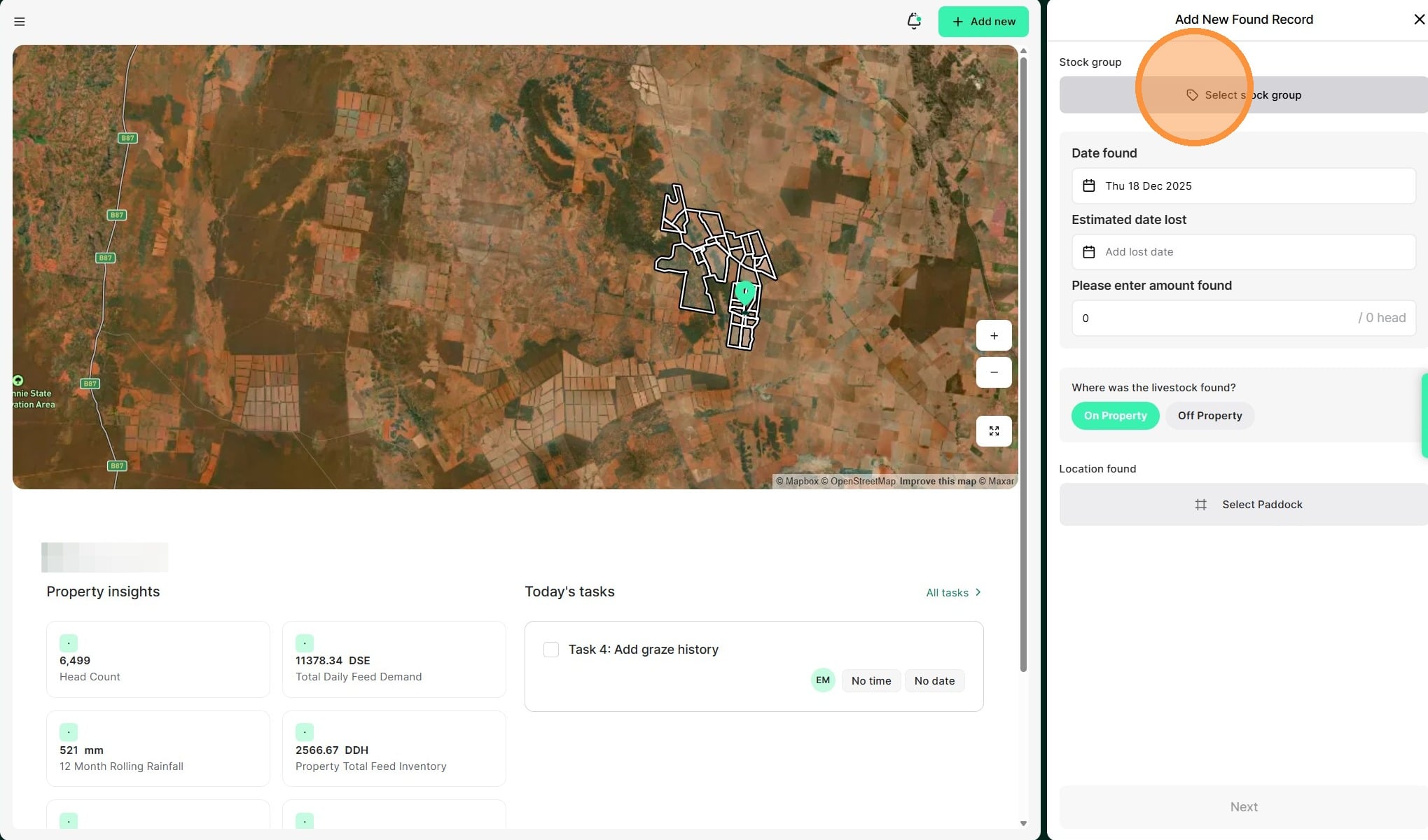Zoom in on the map
This screenshot has width=1428, height=840.
click(993, 336)
